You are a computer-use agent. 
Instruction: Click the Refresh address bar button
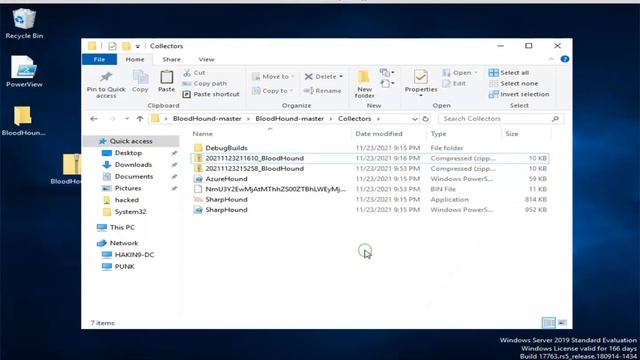tap(425, 119)
